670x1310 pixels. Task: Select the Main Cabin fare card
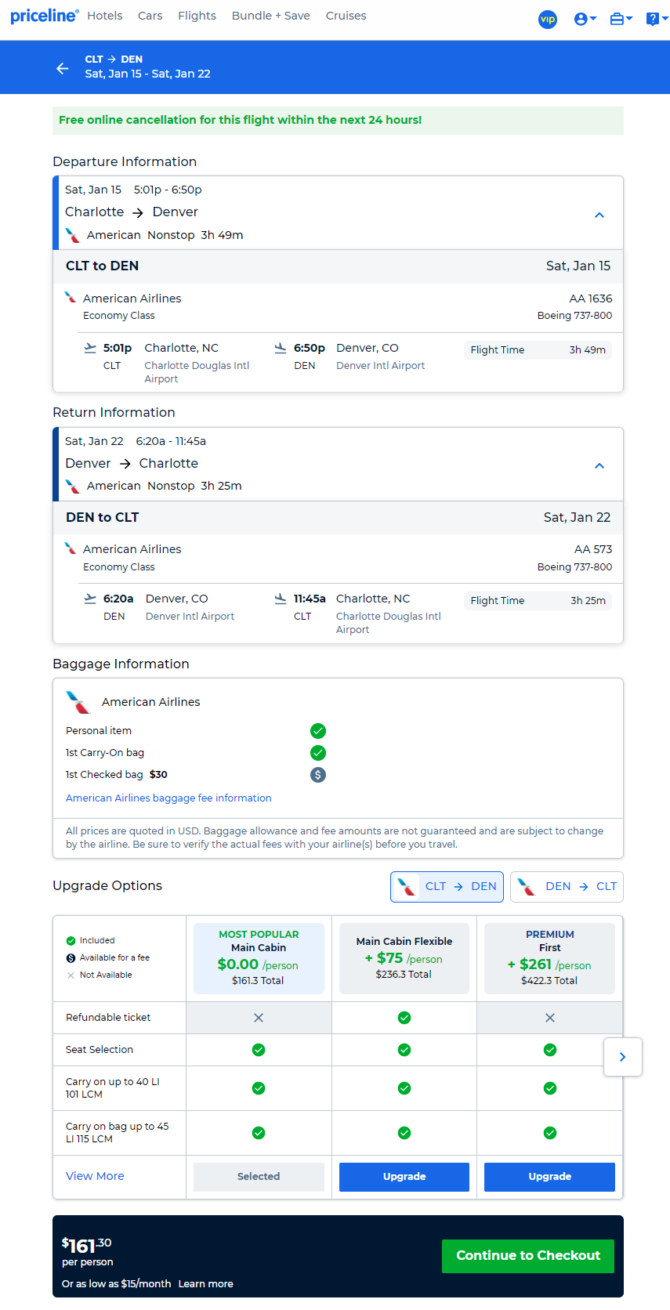click(258, 958)
